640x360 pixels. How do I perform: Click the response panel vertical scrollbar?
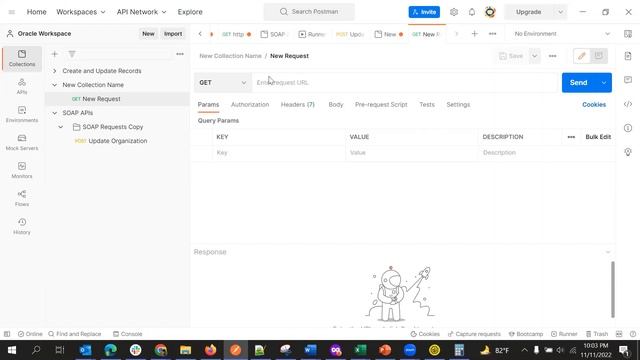click(612, 289)
